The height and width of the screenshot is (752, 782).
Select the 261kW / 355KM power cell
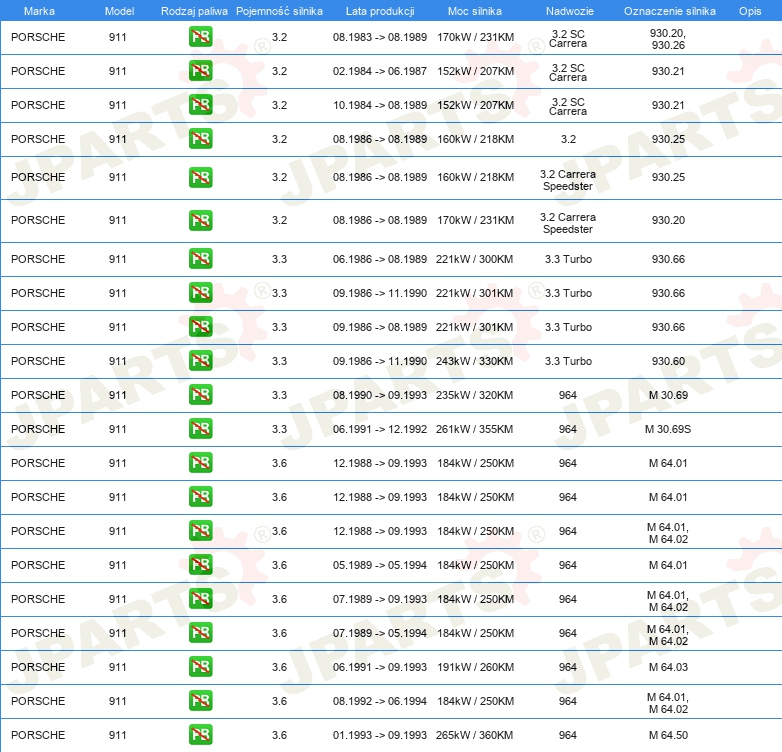coord(474,429)
